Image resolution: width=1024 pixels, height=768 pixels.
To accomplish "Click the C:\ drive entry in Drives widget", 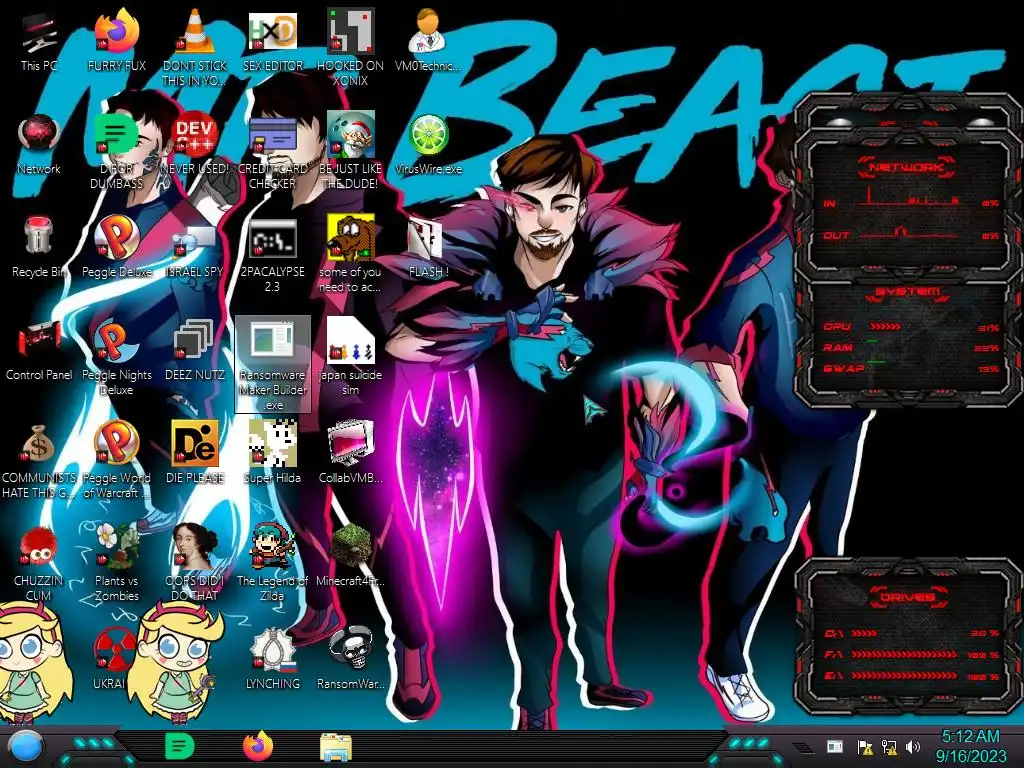I will (911, 633).
